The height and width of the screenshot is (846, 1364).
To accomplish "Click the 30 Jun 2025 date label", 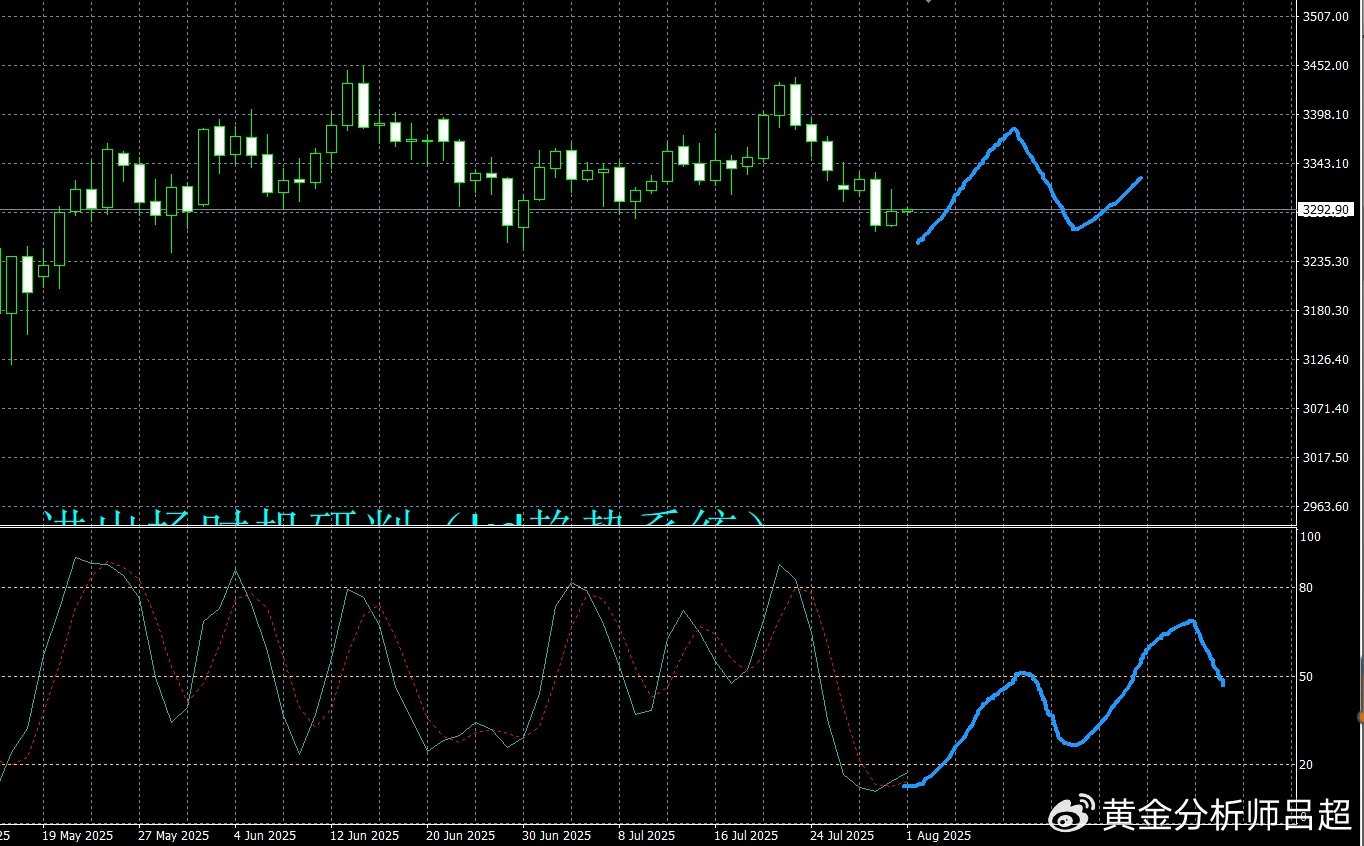I will coord(556,835).
